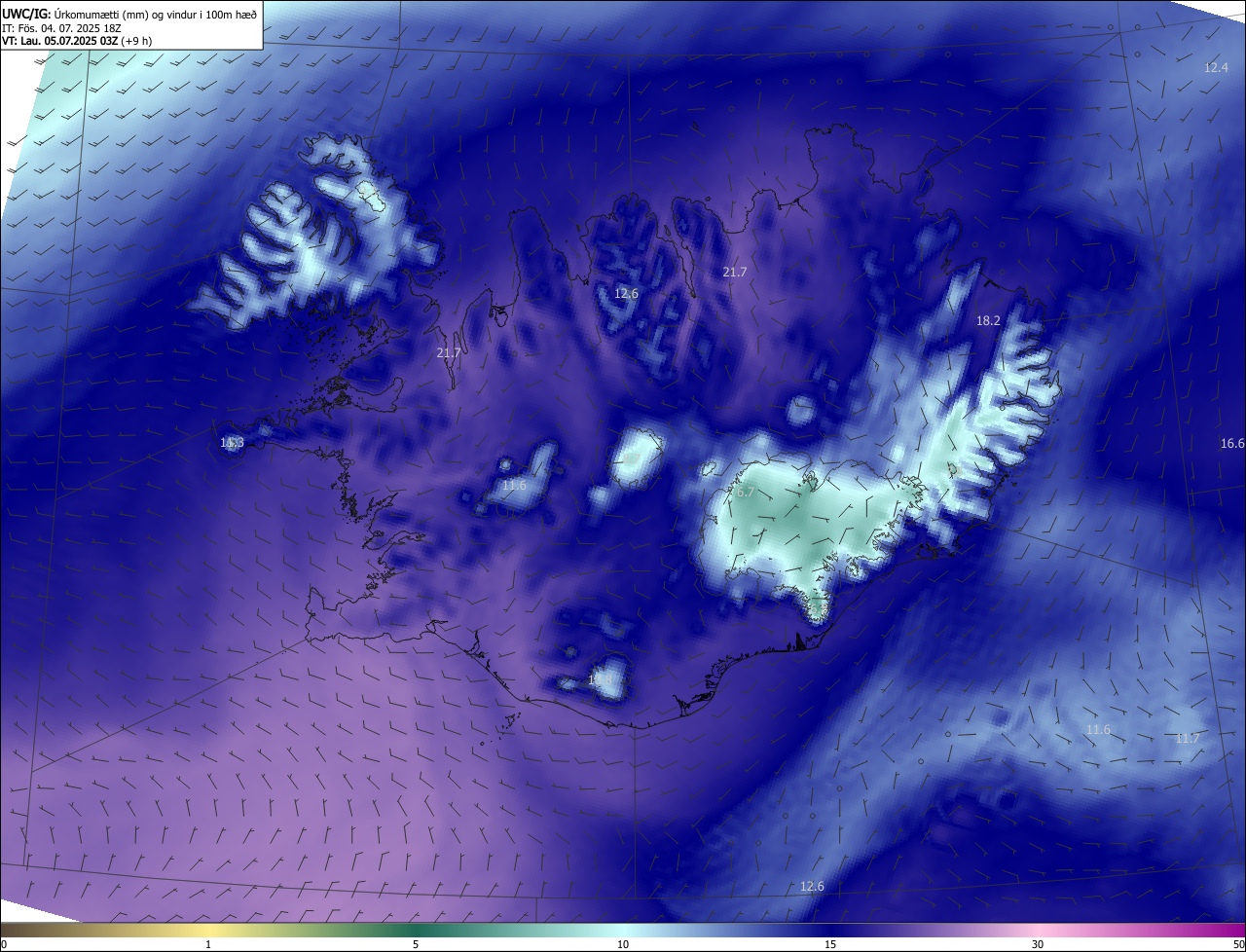This screenshot has width=1246, height=952.
Task: Click the 11.7 value over the ocean
Action: pos(1187,739)
